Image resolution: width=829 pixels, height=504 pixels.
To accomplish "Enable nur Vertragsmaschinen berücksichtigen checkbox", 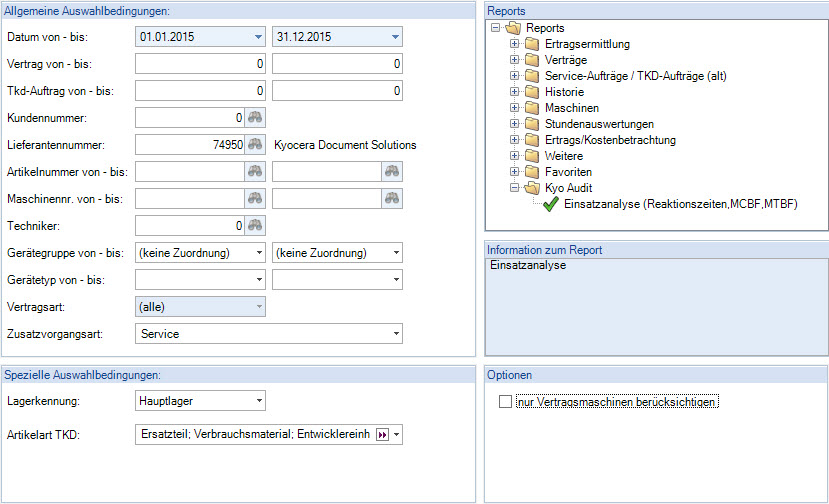I will [x=505, y=403].
